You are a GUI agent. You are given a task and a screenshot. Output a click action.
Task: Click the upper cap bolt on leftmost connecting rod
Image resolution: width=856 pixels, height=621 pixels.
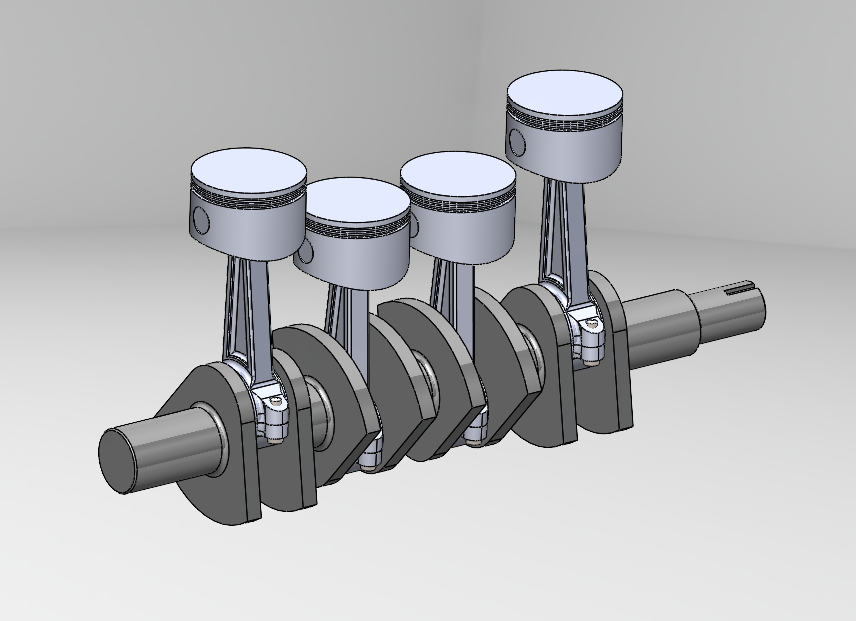(278, 402)
